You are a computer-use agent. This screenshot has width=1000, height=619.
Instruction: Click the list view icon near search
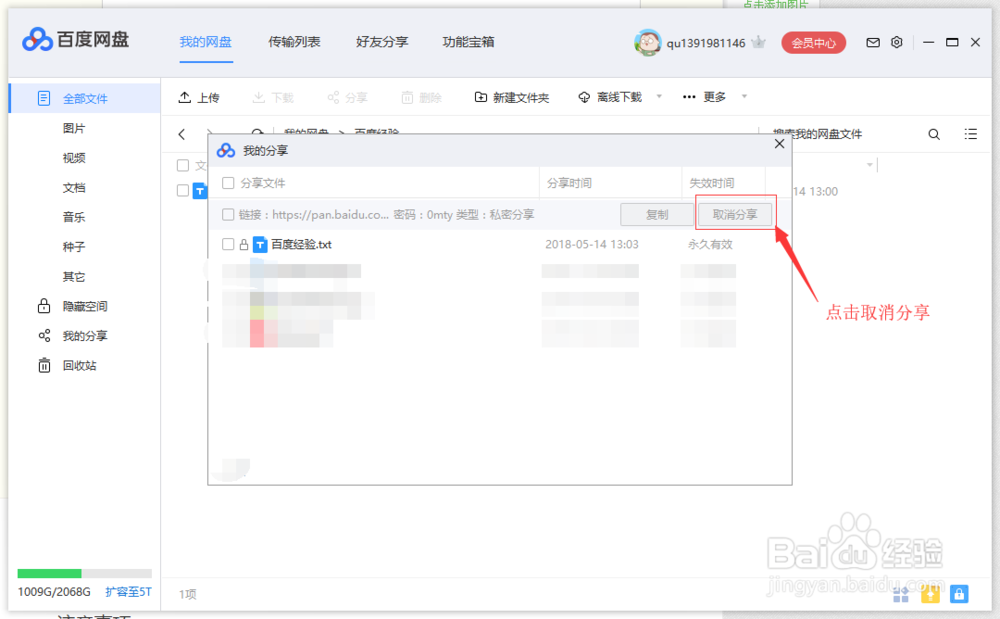970,133
